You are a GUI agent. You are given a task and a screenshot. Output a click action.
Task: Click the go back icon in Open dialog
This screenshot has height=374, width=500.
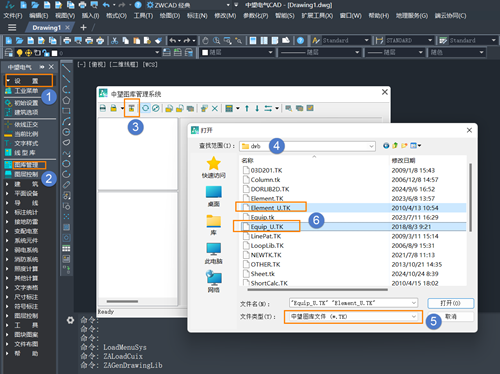click(x=386, y=146)
